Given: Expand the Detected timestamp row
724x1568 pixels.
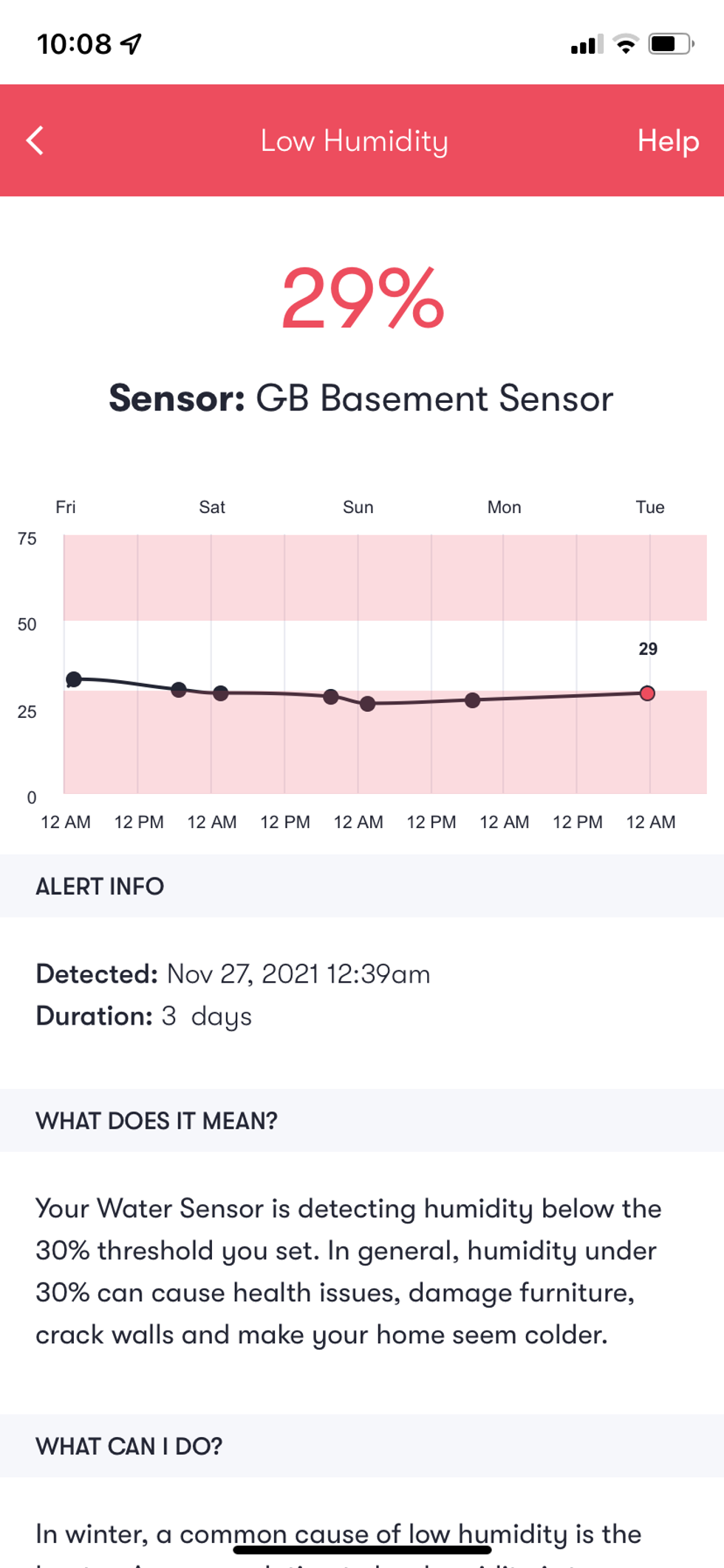Looking at the screenshot, I should pos(233,974).
